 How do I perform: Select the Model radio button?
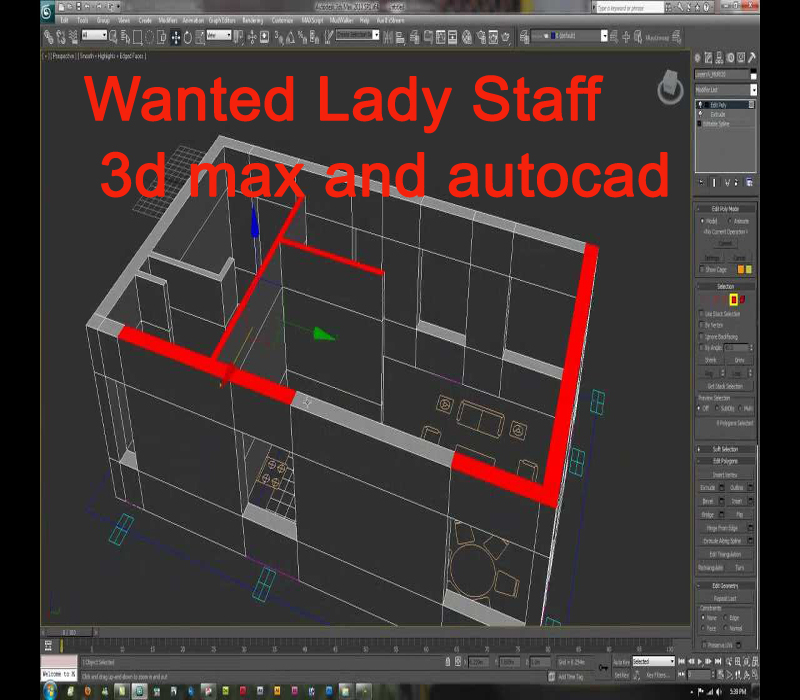point(703,221)
